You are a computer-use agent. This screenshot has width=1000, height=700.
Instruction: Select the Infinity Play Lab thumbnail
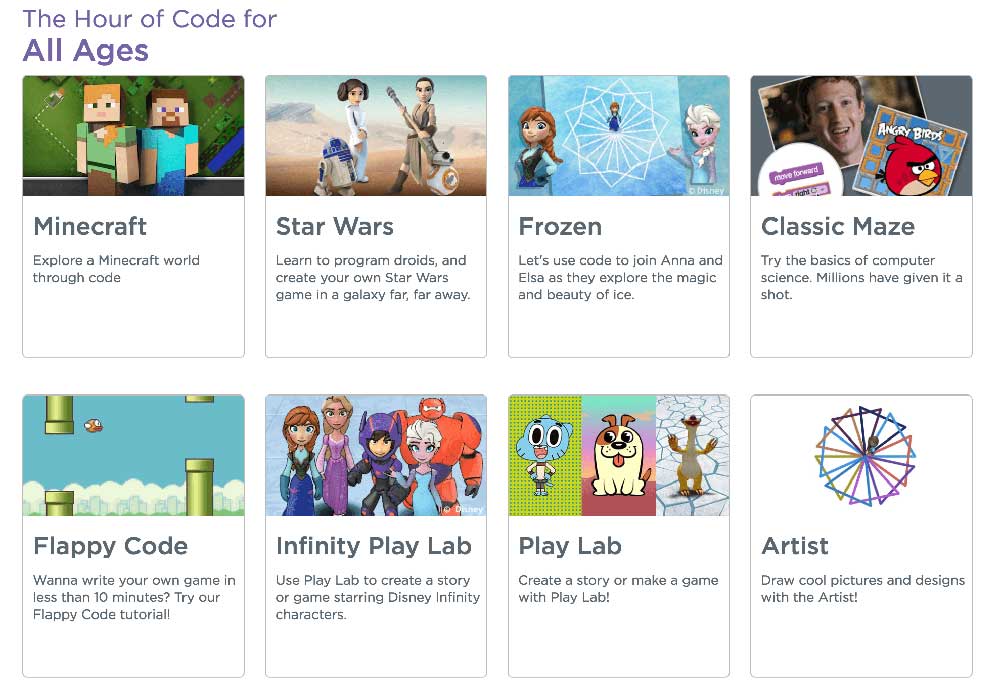click(x=375, y=454)
